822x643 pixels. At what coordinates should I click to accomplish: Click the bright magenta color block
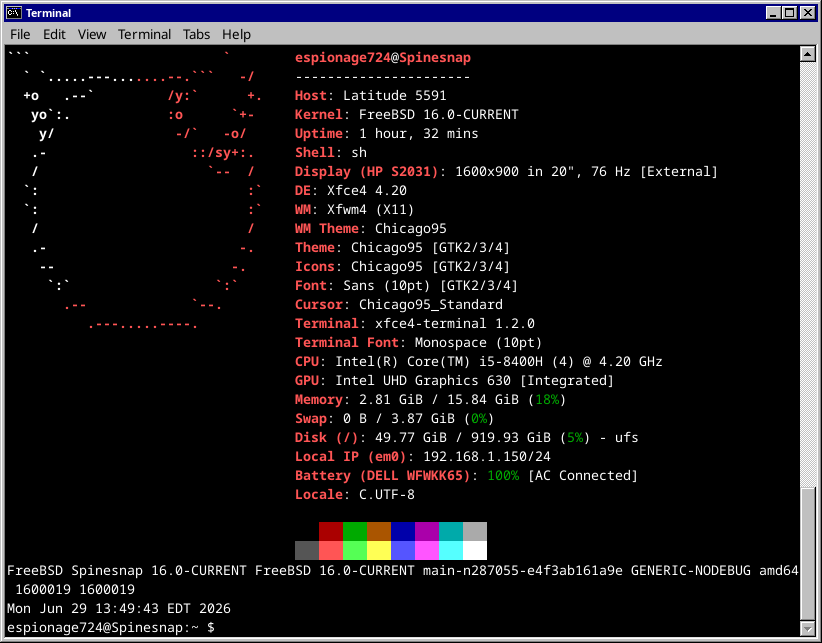pyautogui.click(x=427, y=550)
